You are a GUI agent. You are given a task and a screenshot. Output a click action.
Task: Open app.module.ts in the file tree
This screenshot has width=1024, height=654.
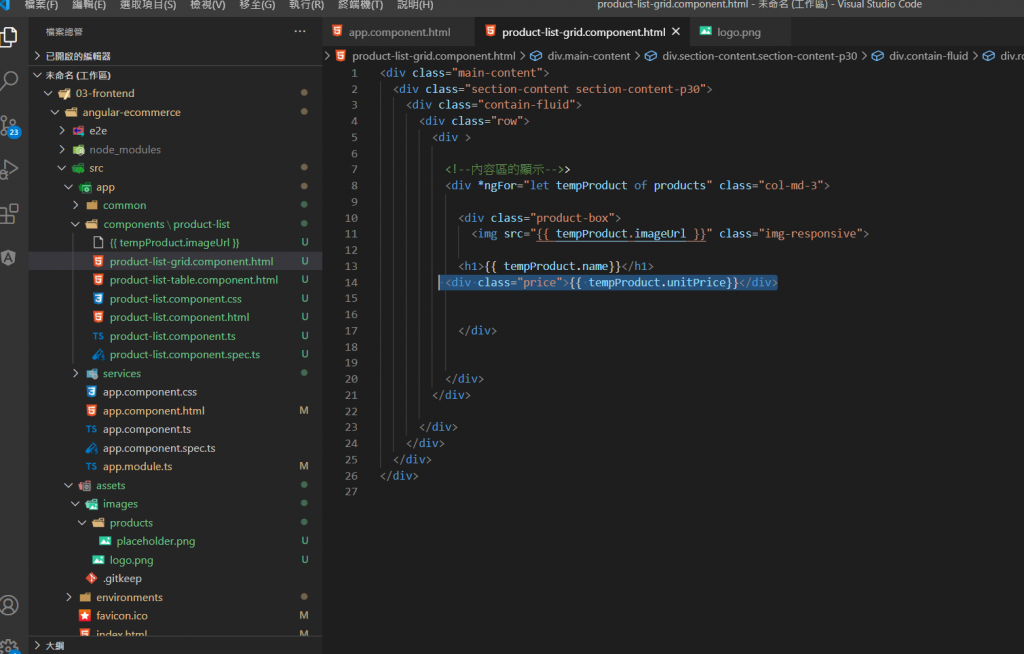pyautogui.click(x=137, y=467)
